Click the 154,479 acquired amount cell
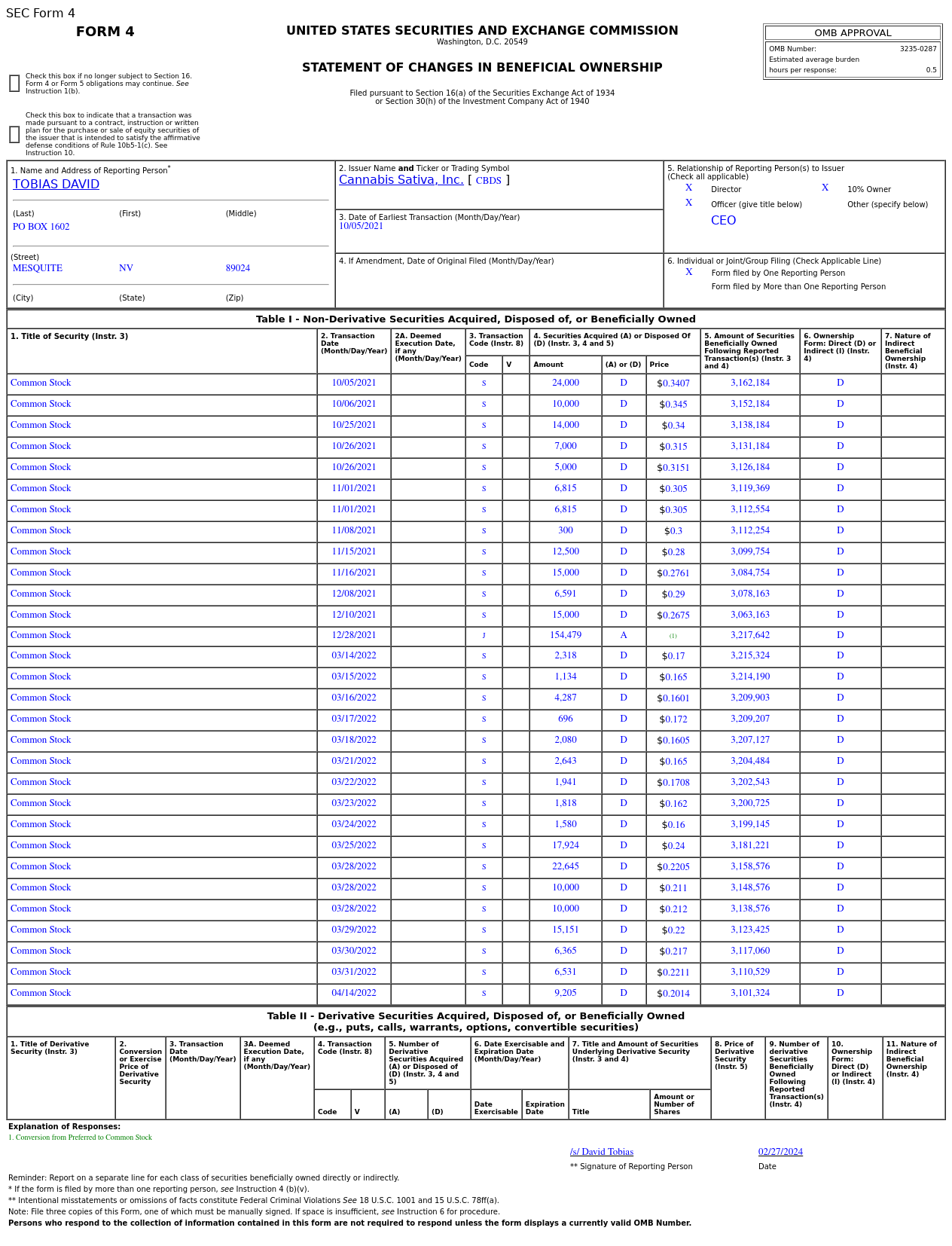 pos(566,636)
